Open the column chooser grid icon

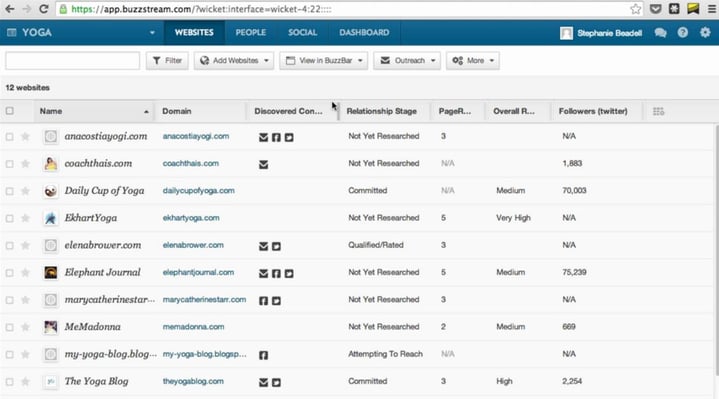pyautogui.click(x=658, y=111)
